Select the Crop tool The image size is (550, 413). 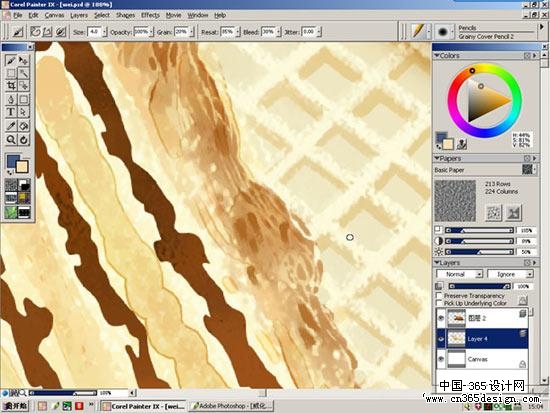pos(11,85)
